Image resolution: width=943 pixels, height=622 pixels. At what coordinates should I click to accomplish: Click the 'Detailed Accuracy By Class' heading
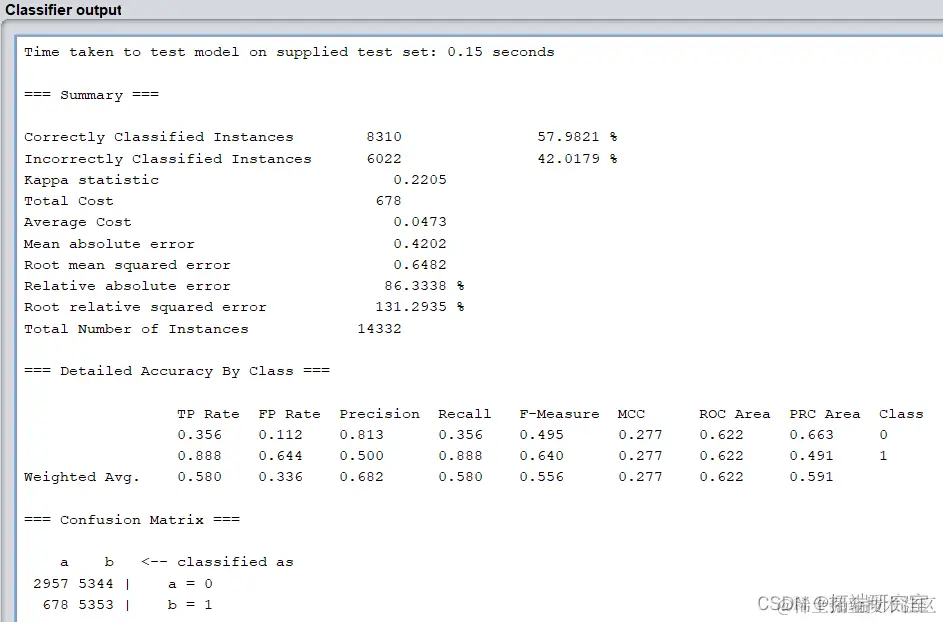pos(177,371)
